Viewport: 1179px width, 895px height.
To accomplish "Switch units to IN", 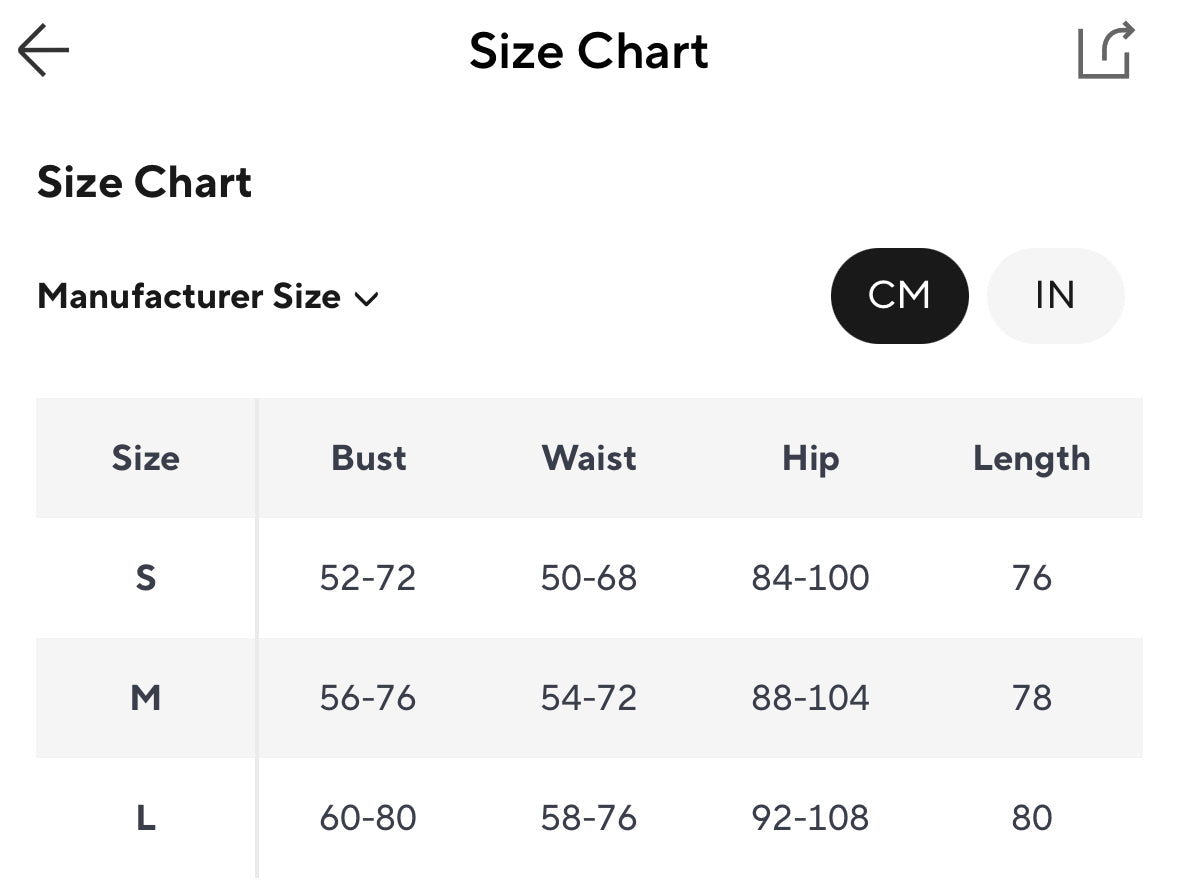I will [1055, 296].
